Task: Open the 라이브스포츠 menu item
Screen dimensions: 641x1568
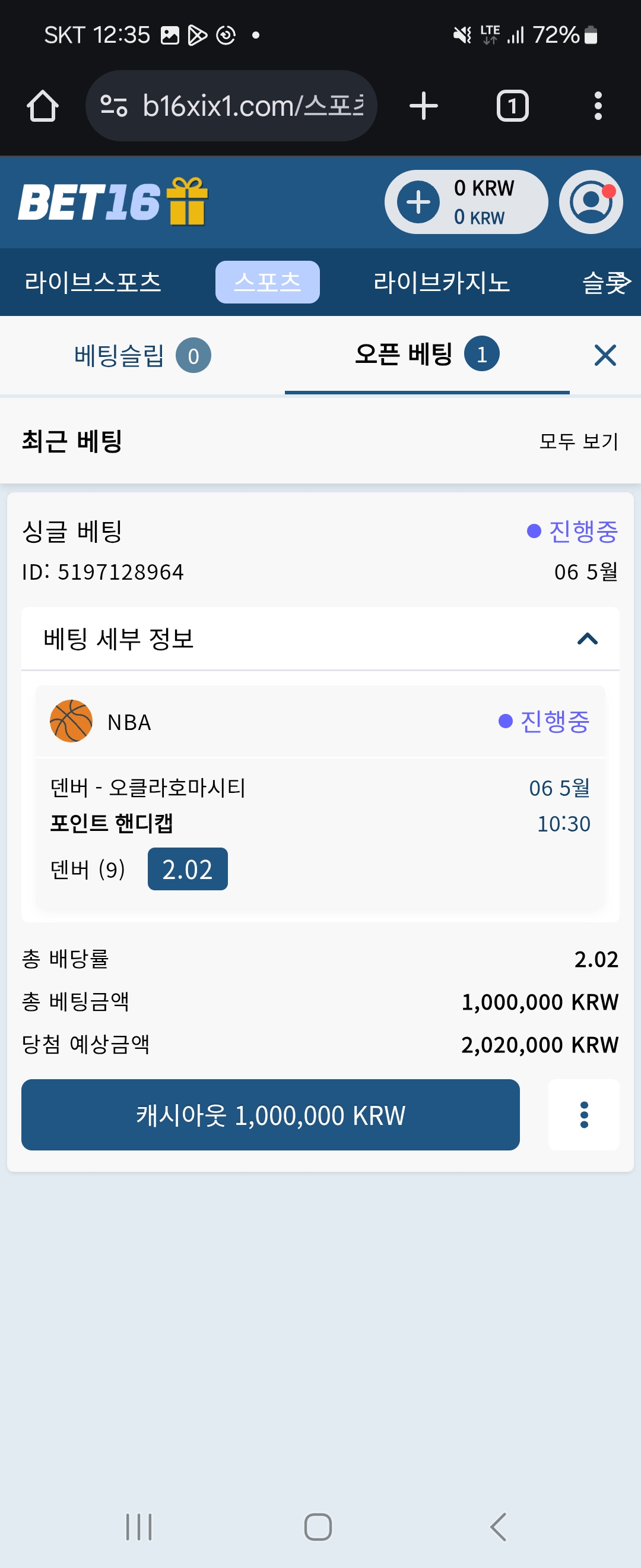Action: [x=93, y=283]
